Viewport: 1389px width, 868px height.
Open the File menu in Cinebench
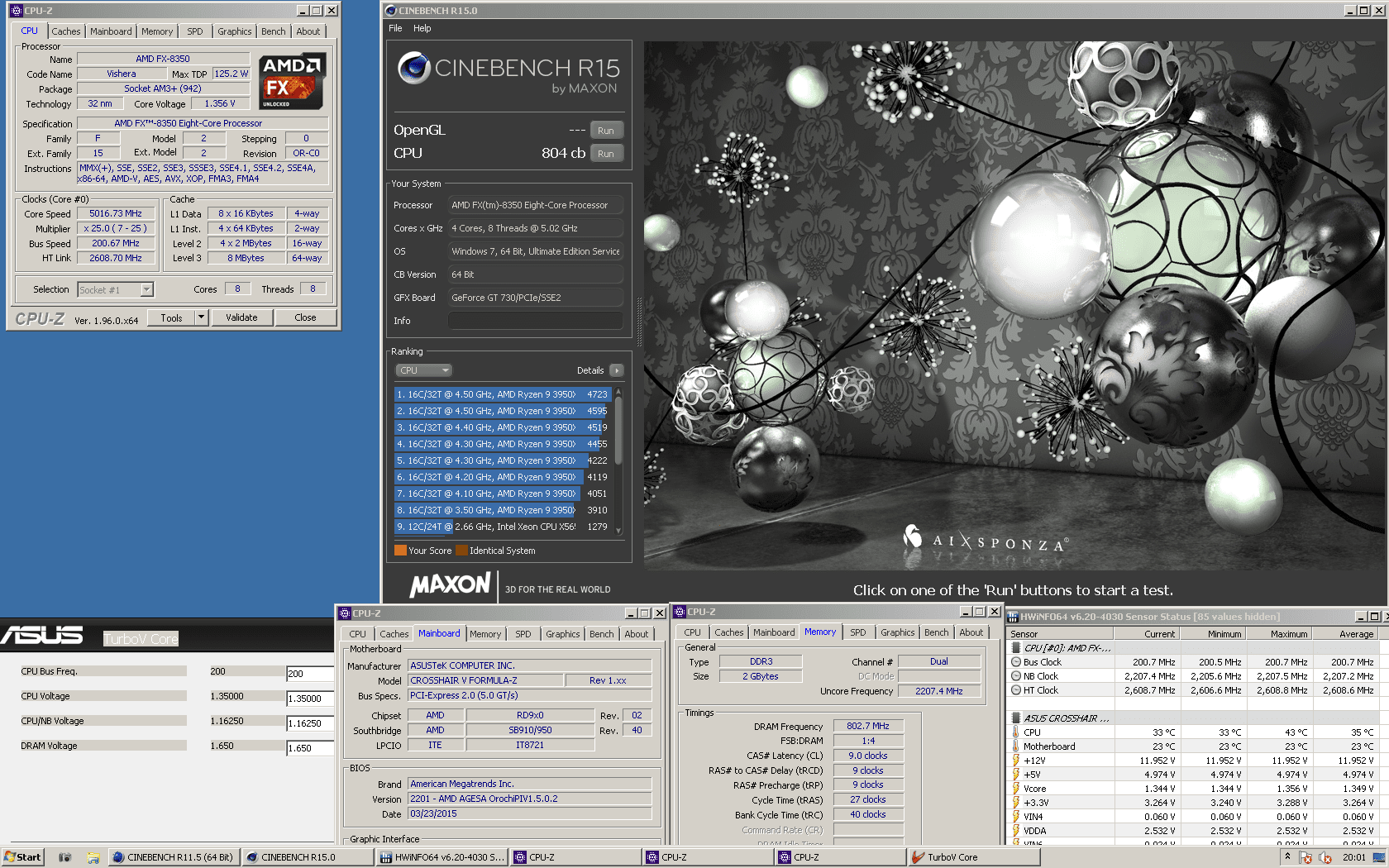395,28
